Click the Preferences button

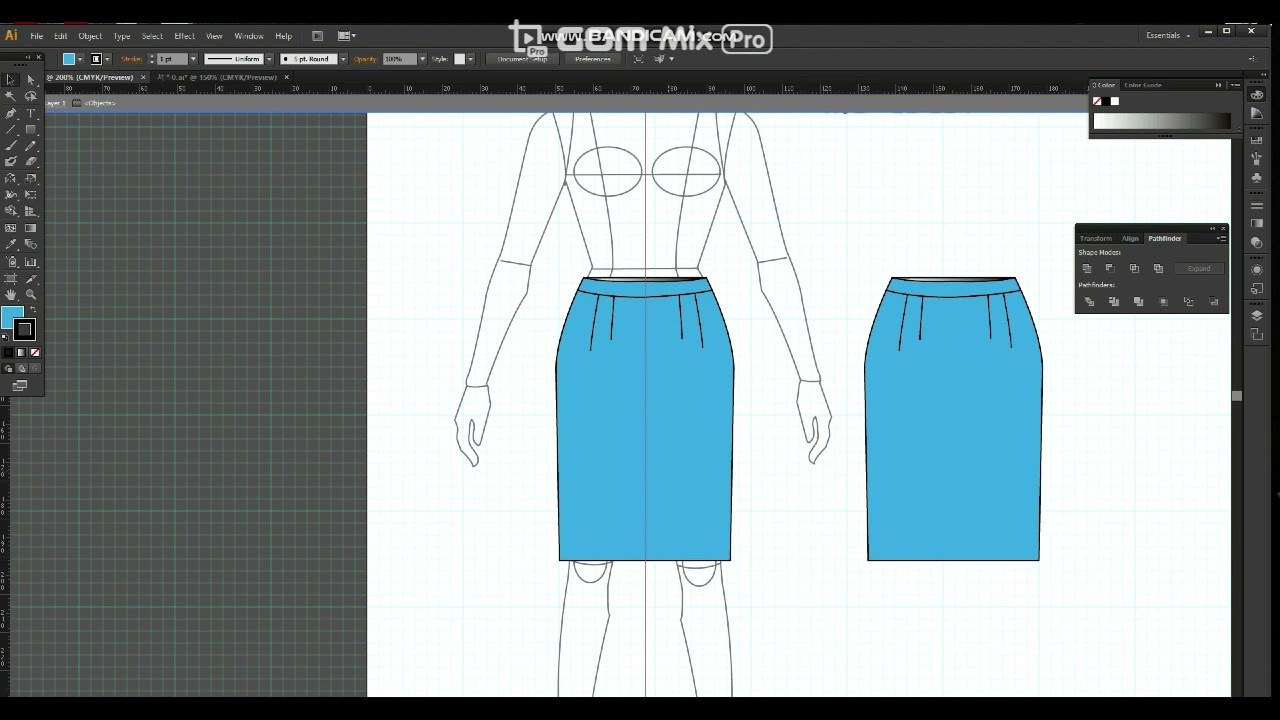coord(592,59)
